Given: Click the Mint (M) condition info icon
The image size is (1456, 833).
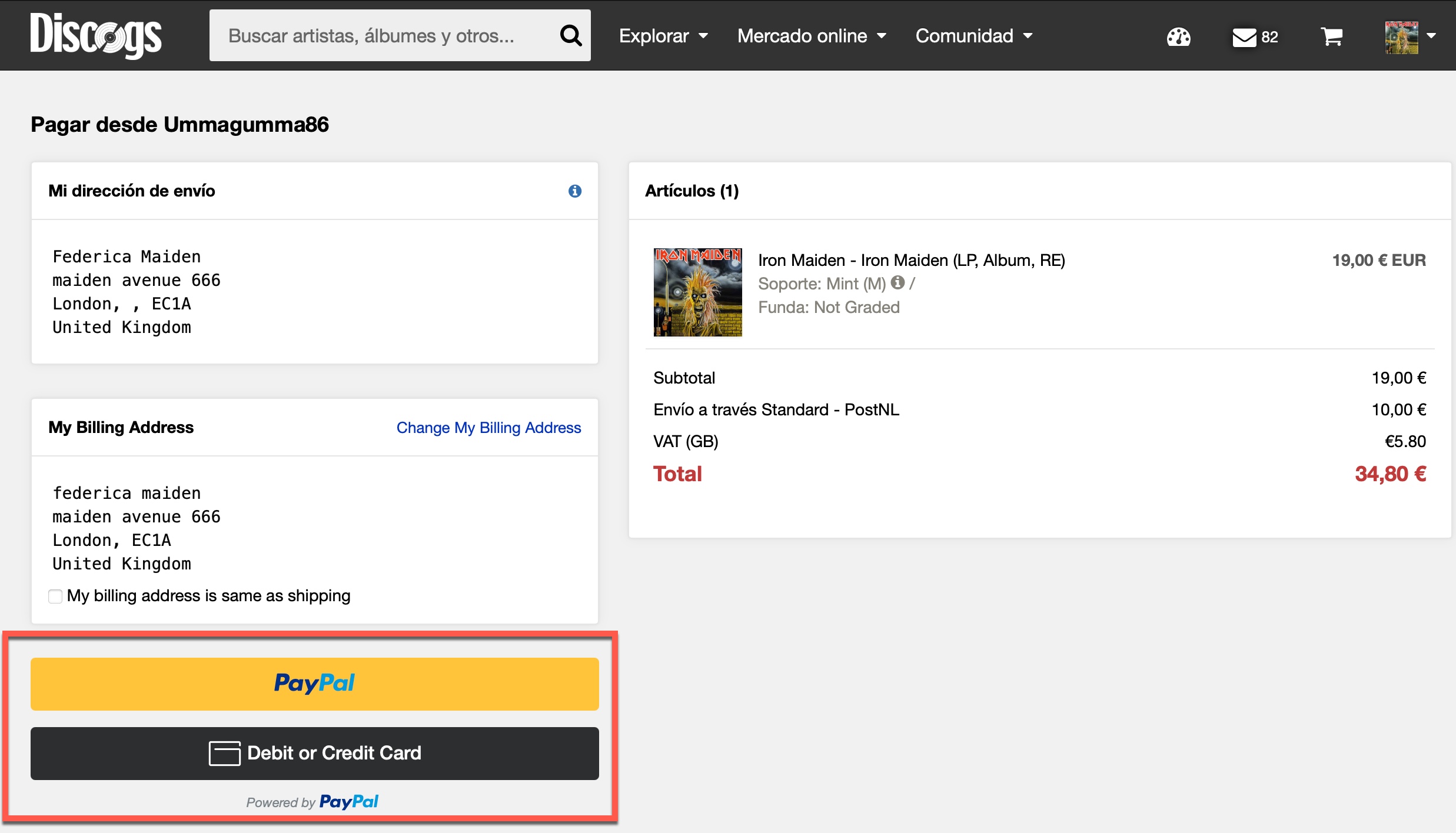Looking at the screenshot, I should tap(897, 283).
